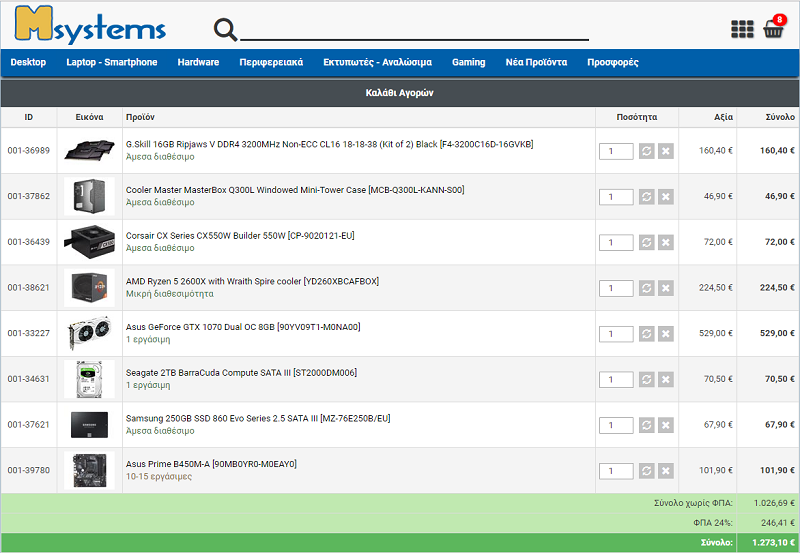Click product ID 001-36989
The width and height of the screenshot is (800, 553).
point(29,150)
